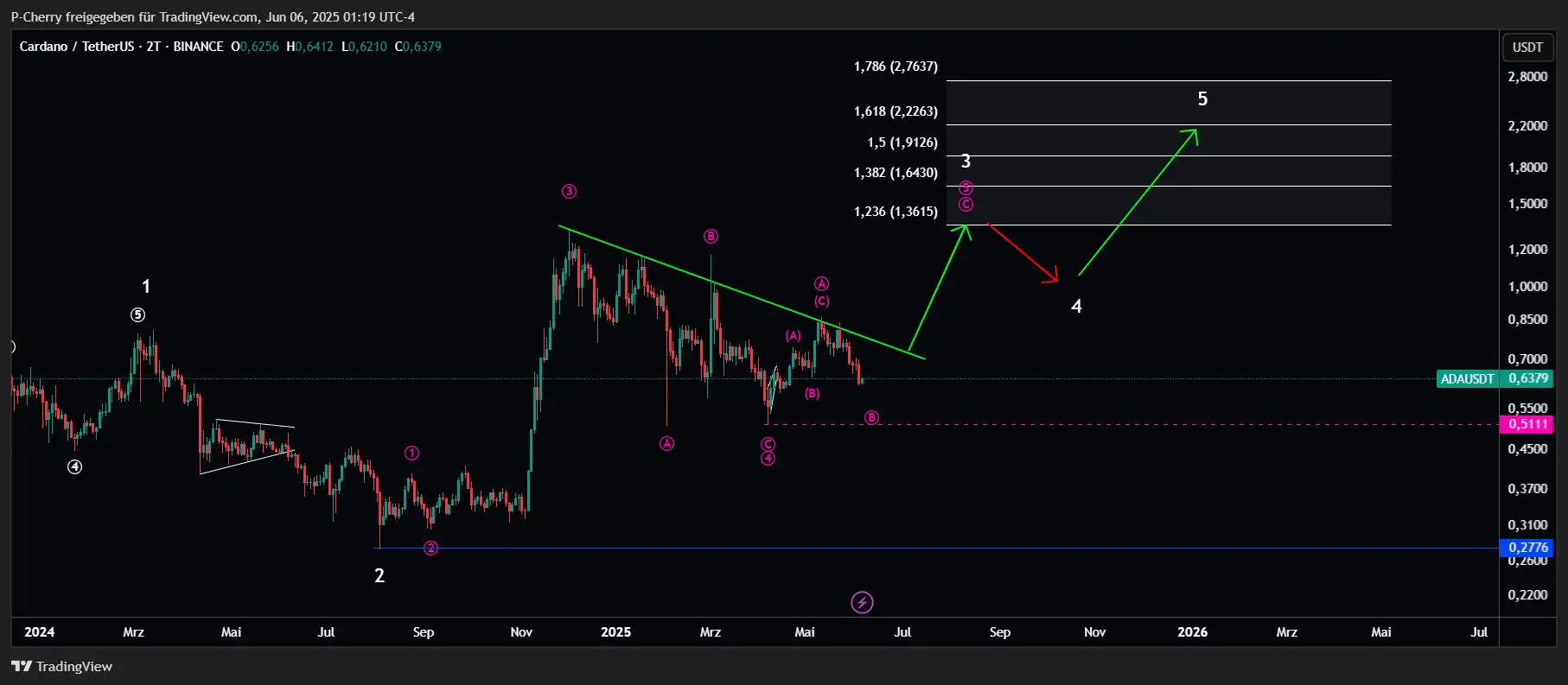Click the magenta circled B above the dashed line
Image resolution: width=1568 pixels, height=685 pixels.
coord(871,418)
